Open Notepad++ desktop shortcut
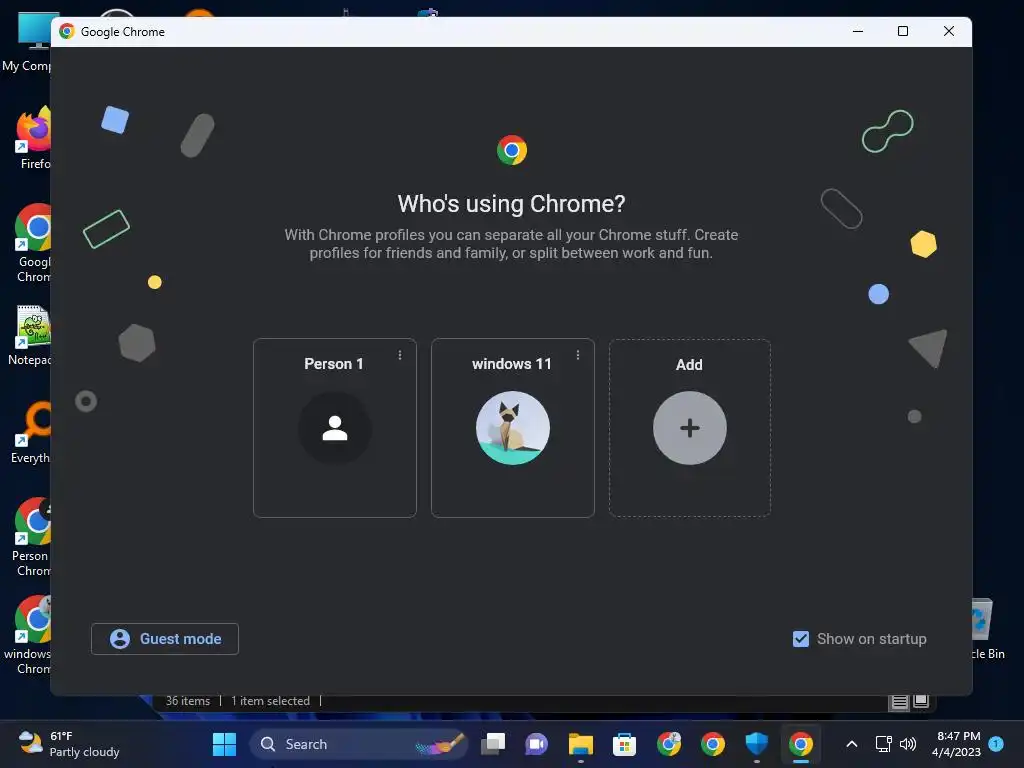Screen dimensions: 1024x768 (x=30, y=336)
